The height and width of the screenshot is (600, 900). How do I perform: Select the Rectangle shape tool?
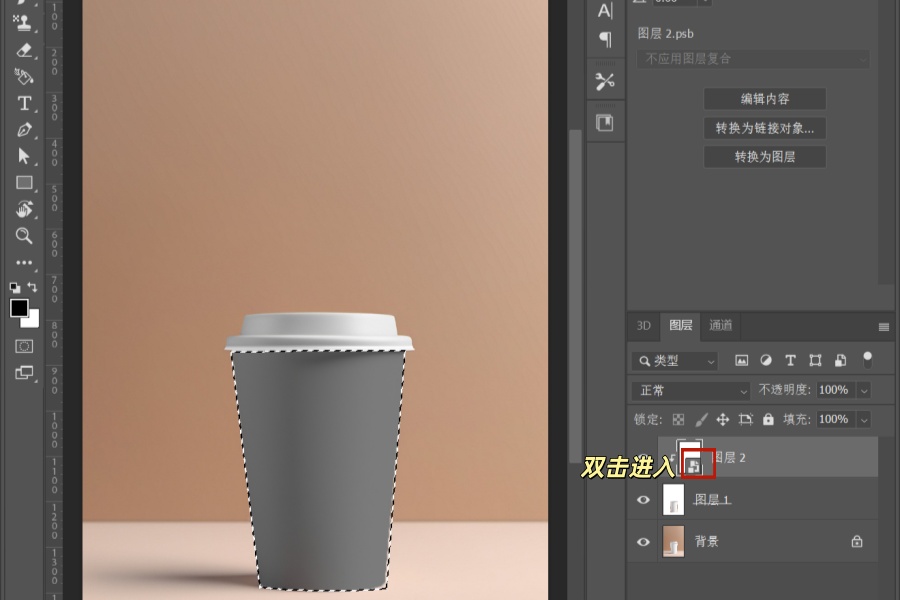[24, 183]
